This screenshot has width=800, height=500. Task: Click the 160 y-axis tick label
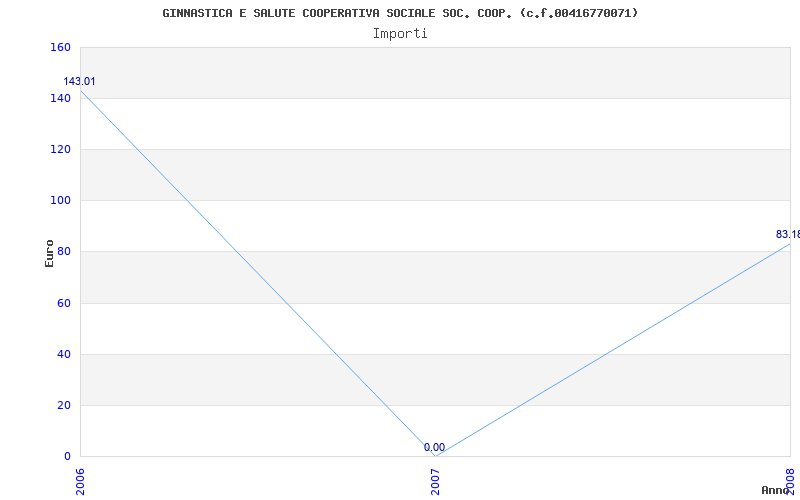tap(60, 47)
